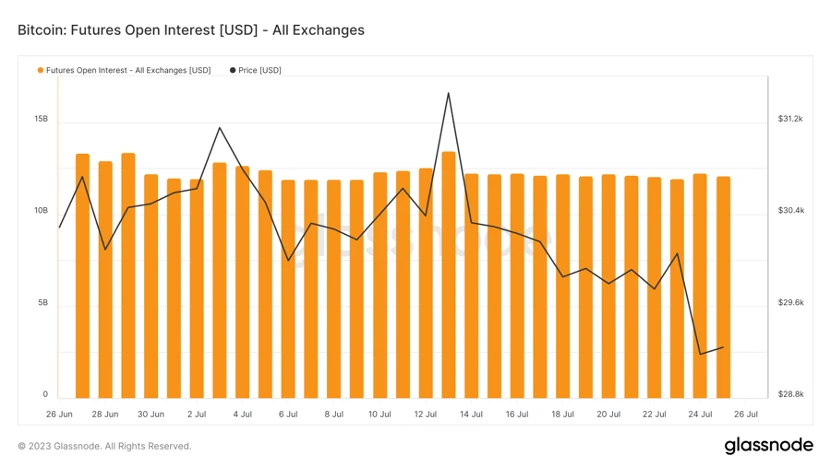The height and width of the screenshot is (468, 832).
Task: Click the $31.2k right axis label
Action: pos(790,119)
